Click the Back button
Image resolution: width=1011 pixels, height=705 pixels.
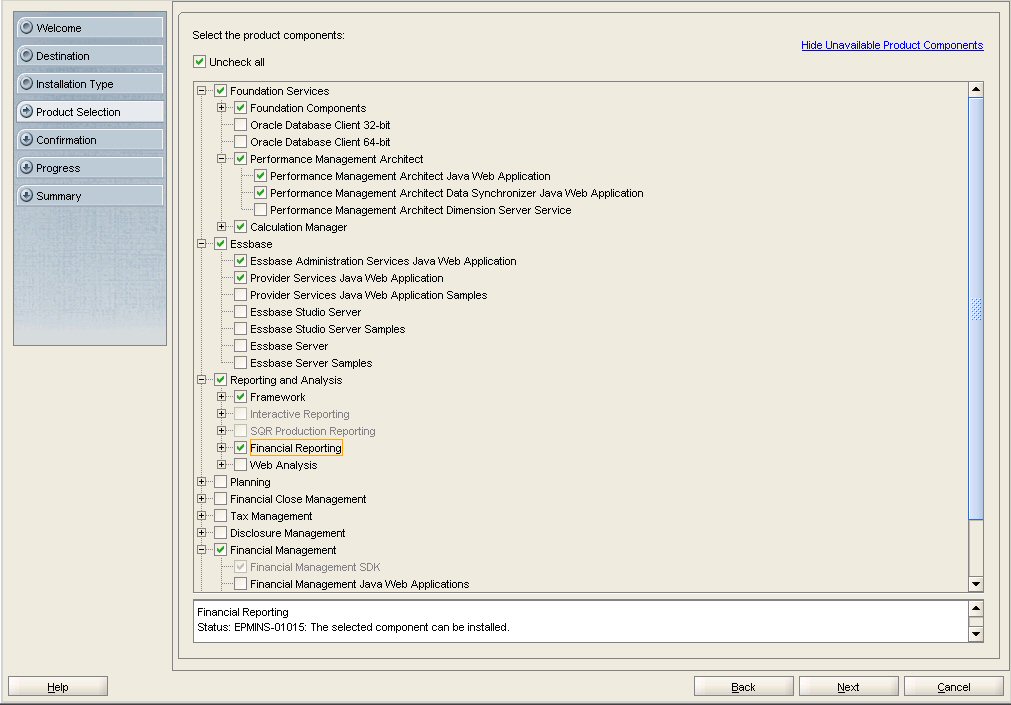click(x=743, y=687)
